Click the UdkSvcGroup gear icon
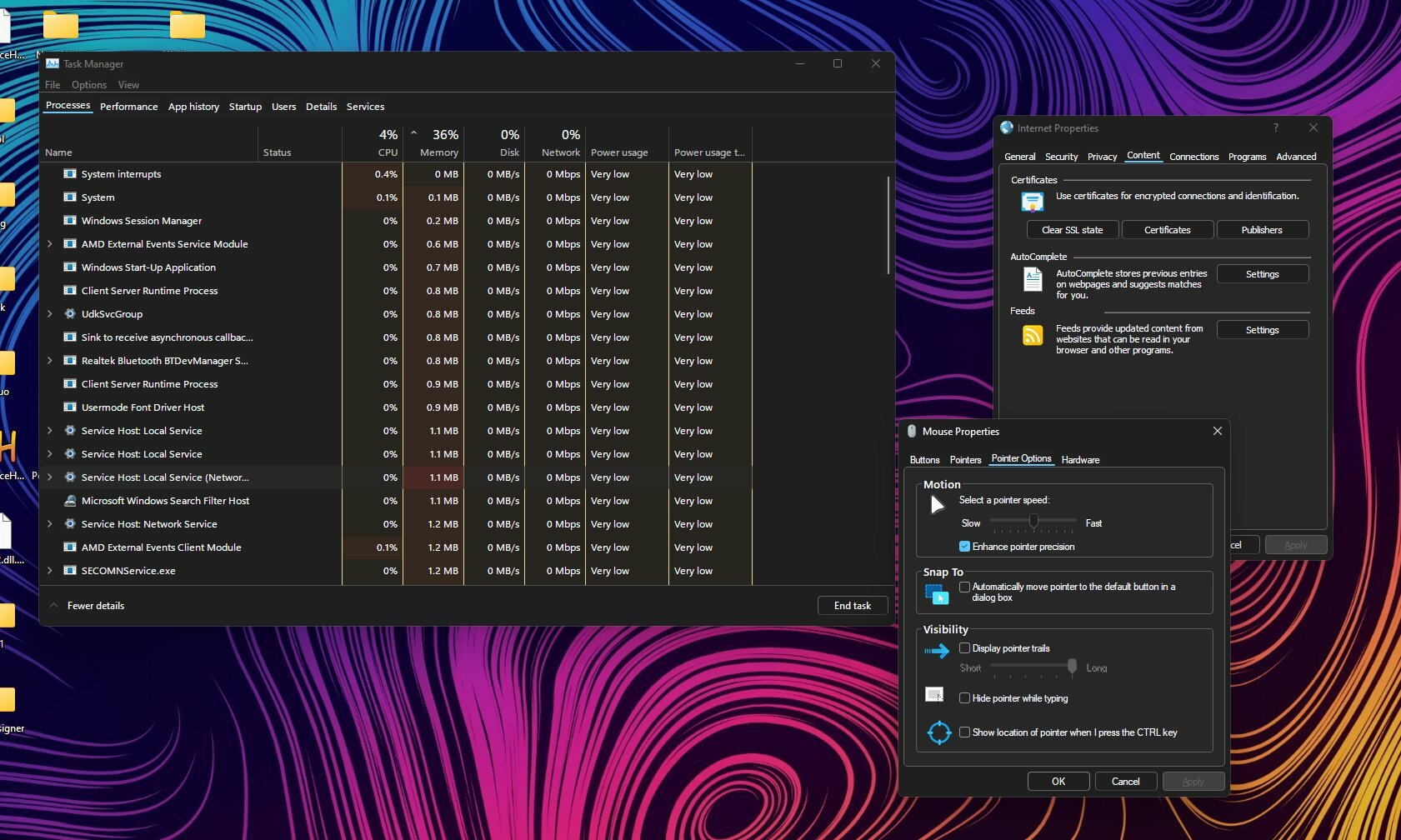The height and width of the screenshot is (840, 1401). click(70, 314)
